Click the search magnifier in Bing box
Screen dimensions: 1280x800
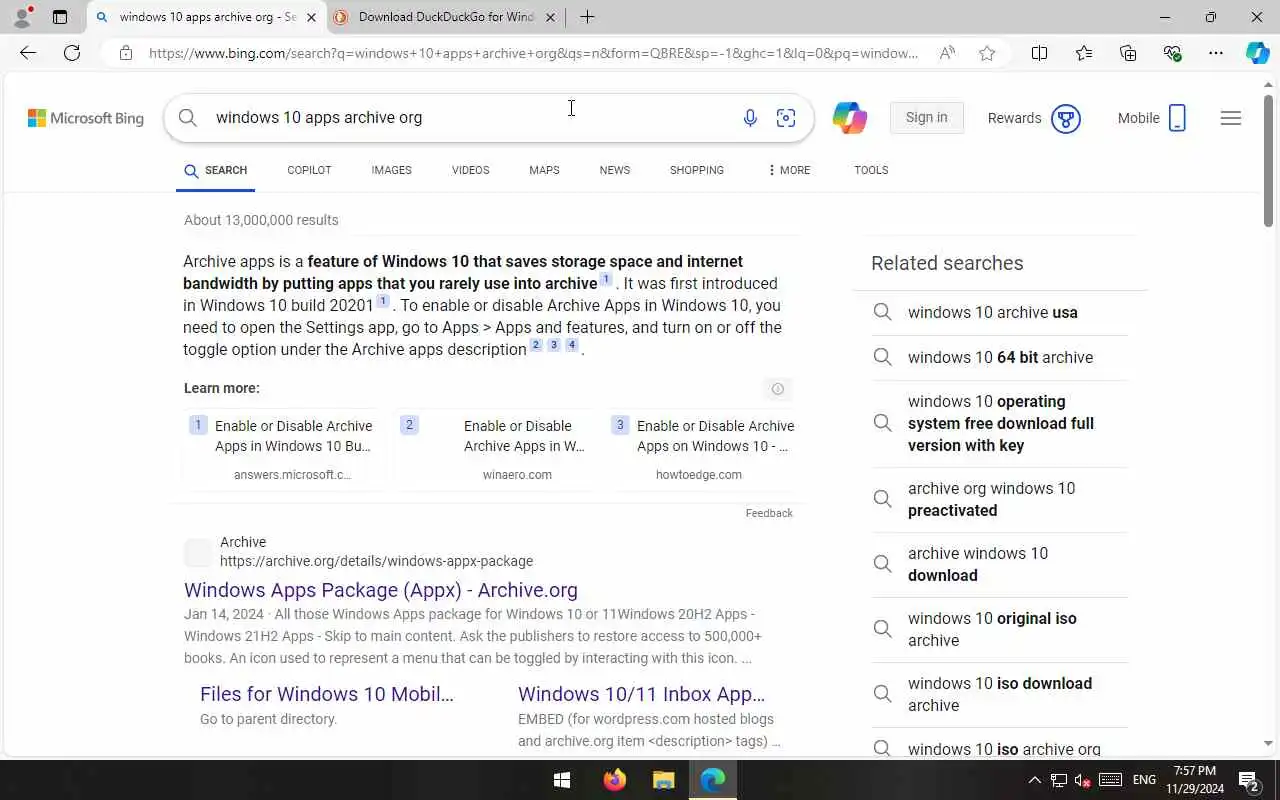(x=188, y=118)
